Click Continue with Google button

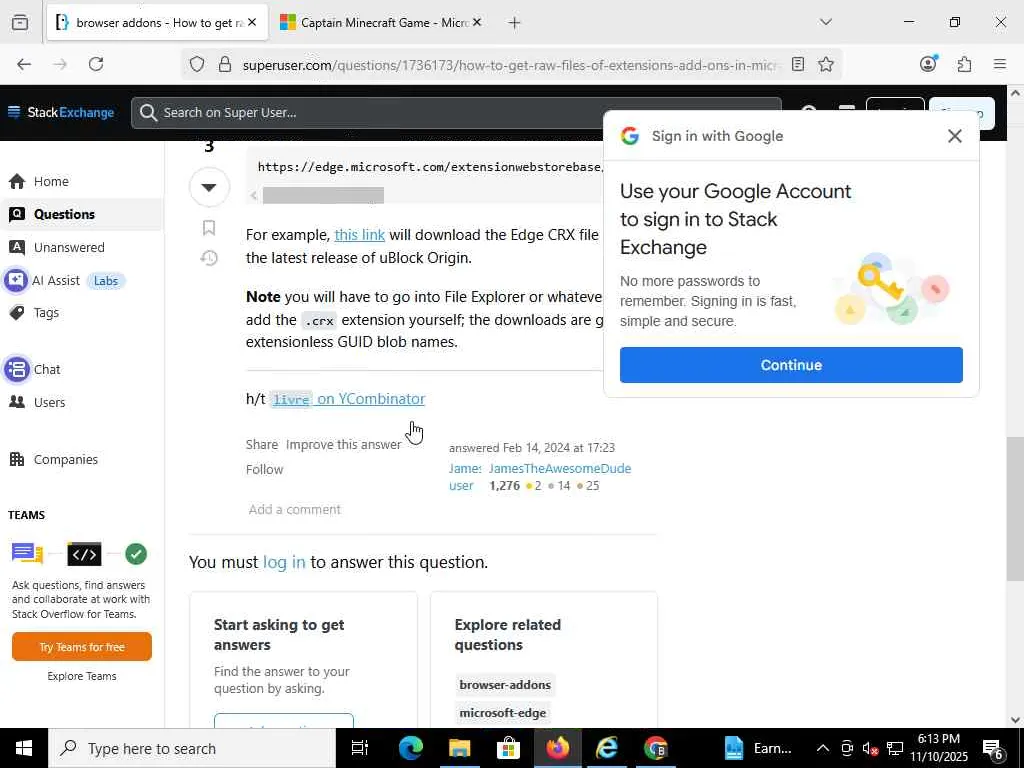pyautogui.click(x=791, y=365)
